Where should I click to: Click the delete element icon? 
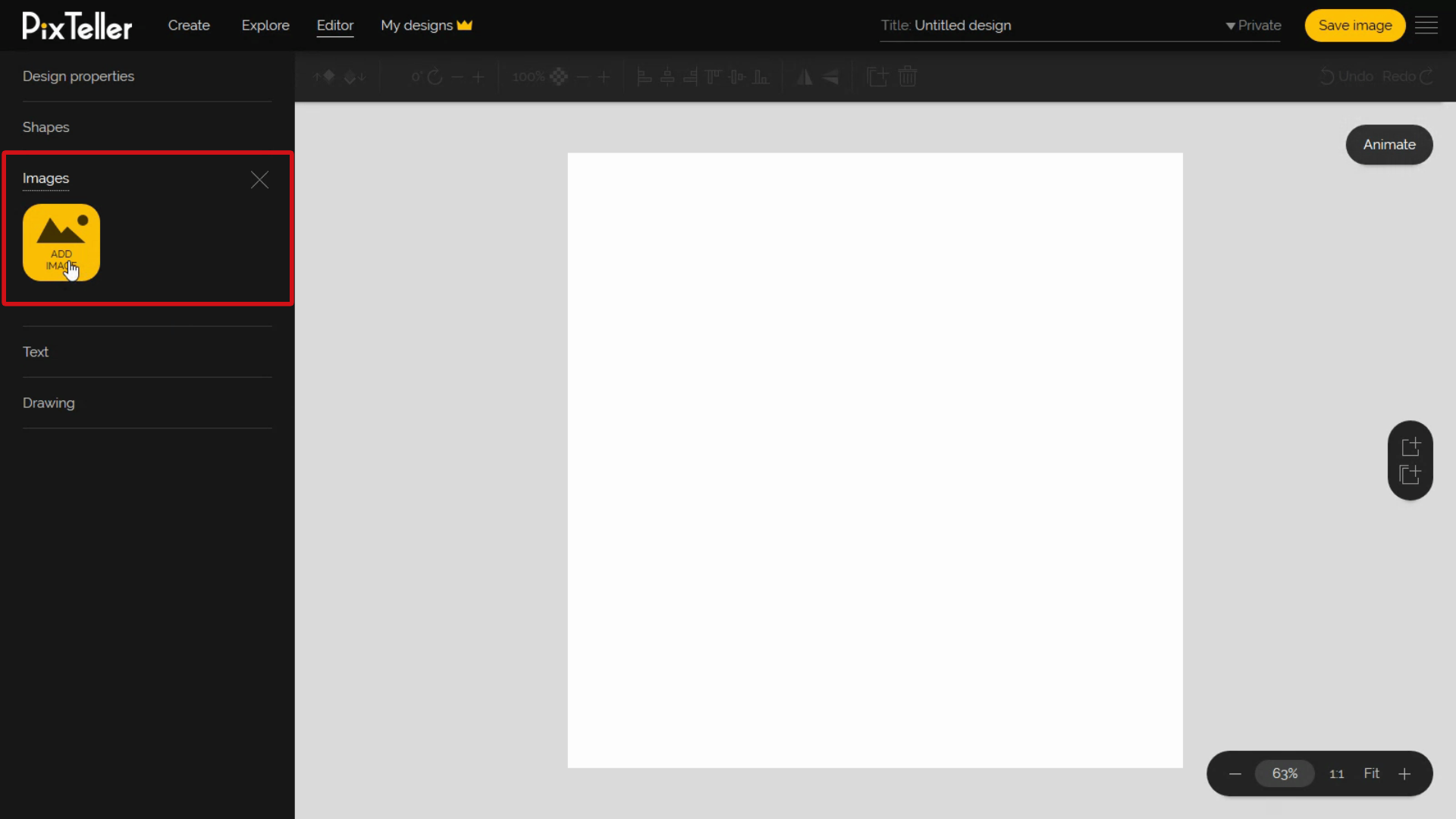[908, 77]
